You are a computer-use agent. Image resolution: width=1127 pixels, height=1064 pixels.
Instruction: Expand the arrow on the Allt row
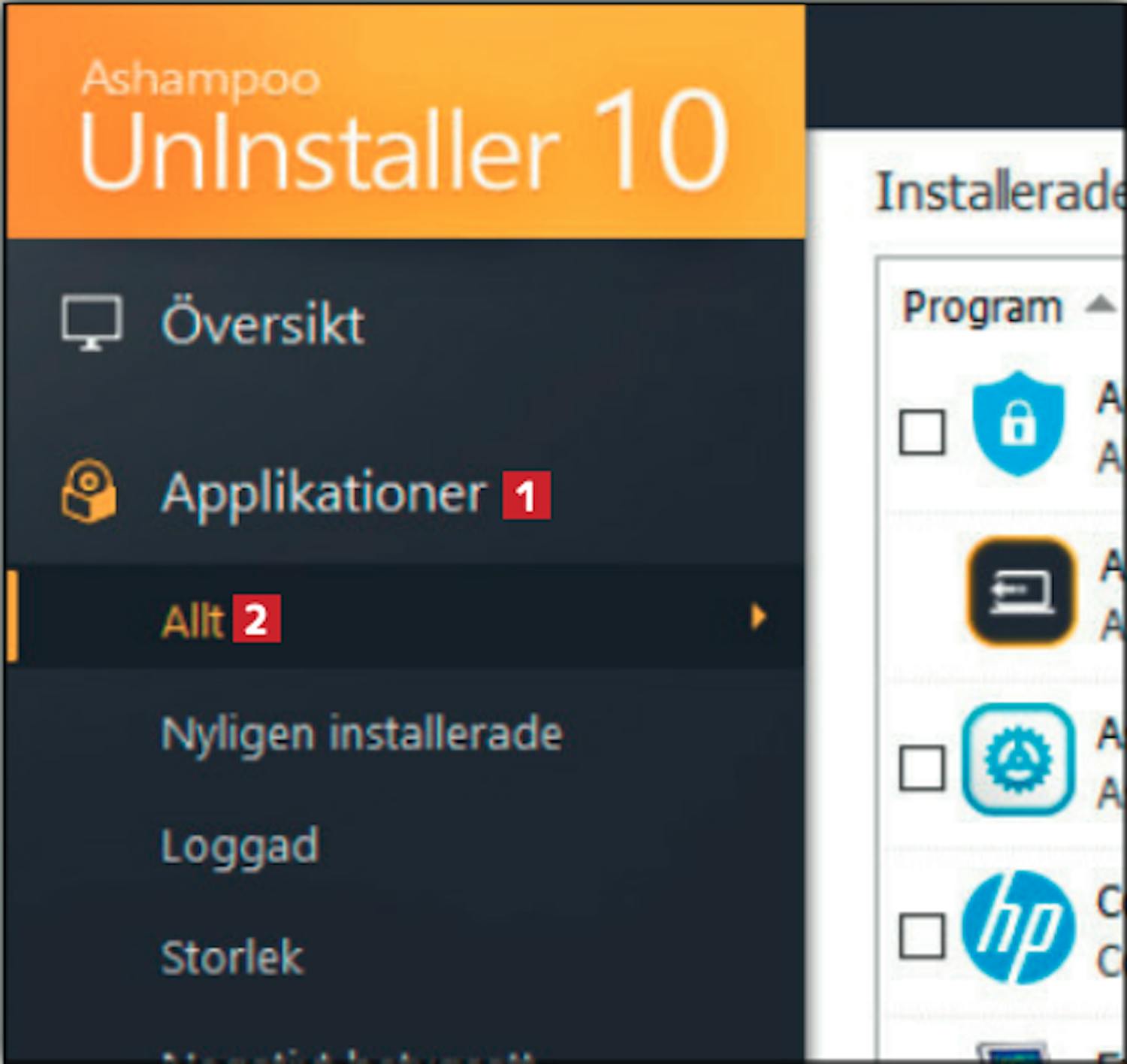tap(758, 617)
